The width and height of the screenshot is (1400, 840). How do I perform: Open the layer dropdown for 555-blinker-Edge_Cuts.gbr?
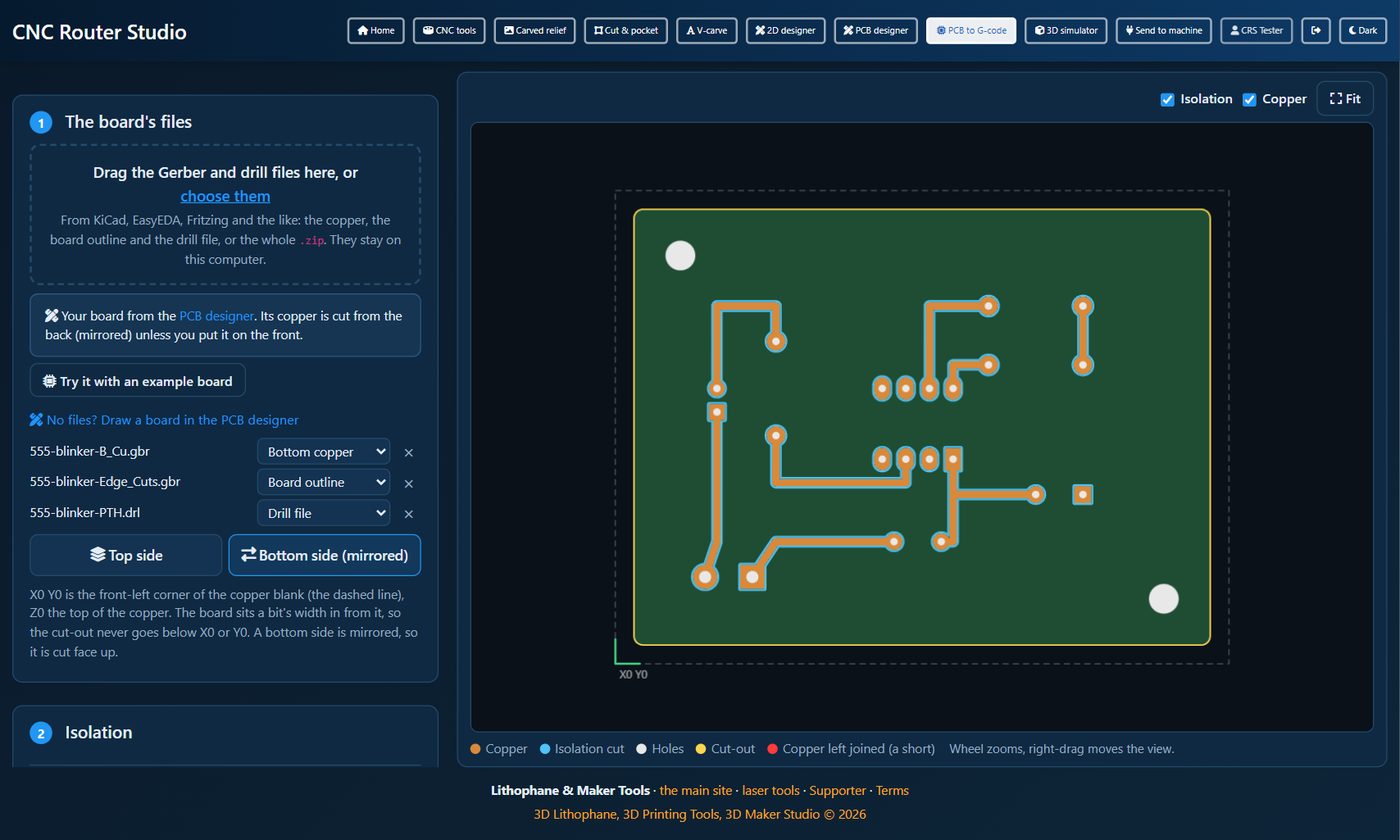click(x=323, y=482)
